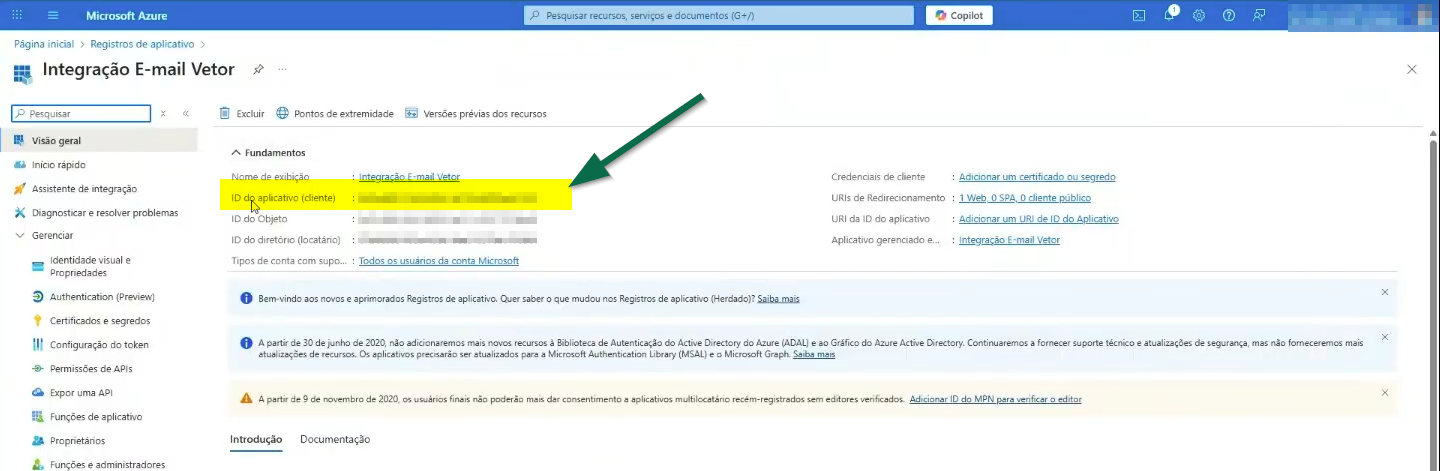Focus the global search resources field

(x=719, y=15)
